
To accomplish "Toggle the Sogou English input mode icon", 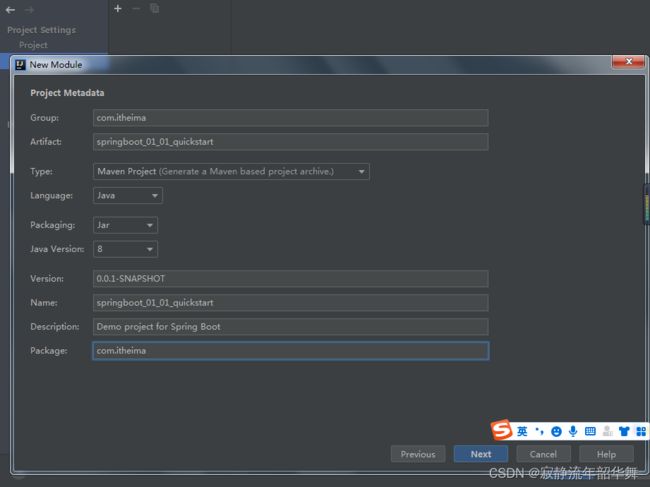I will [x=522, y=431].
